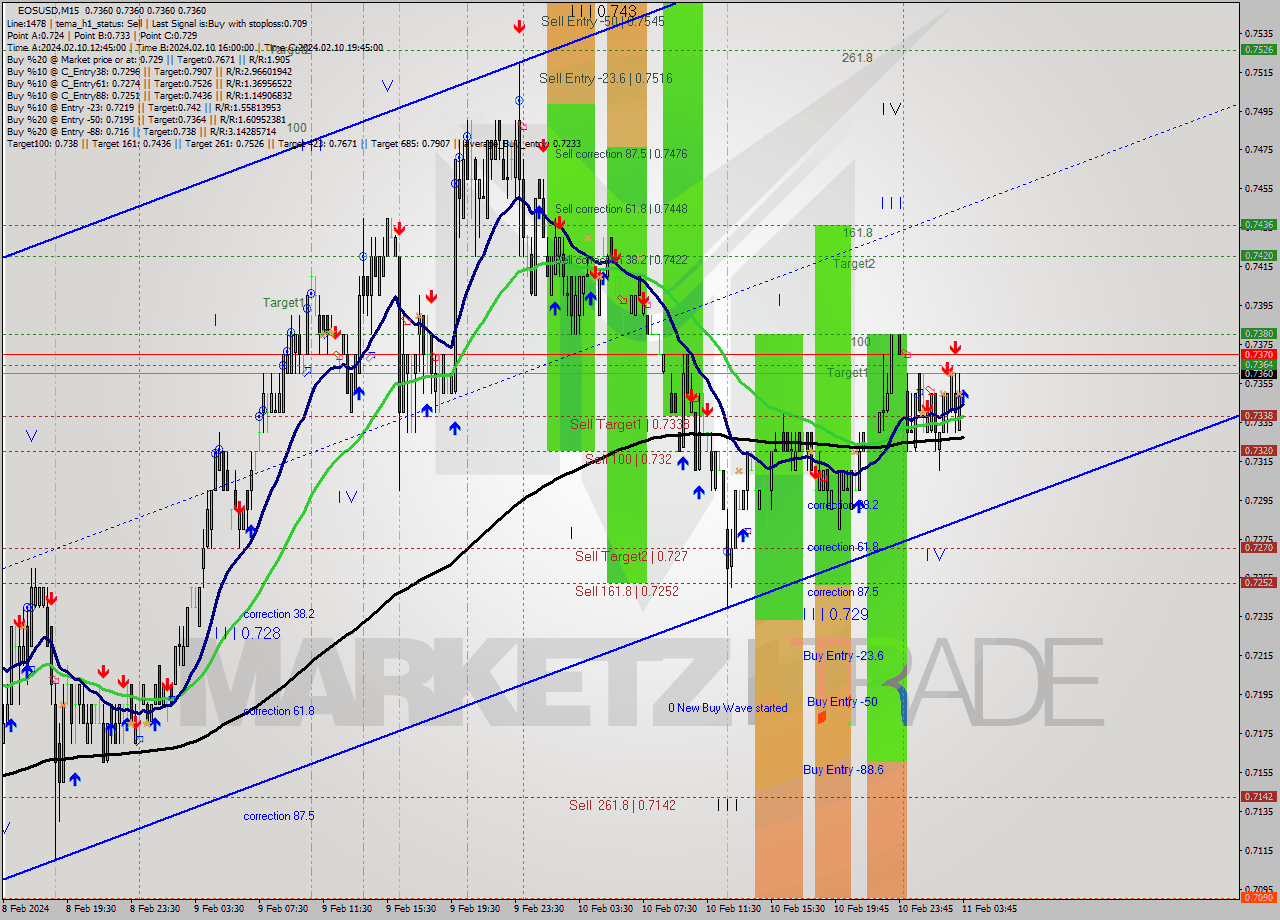
Task: Click the '9 Feb 03:30' time axis label
Action: coord(219,909)
